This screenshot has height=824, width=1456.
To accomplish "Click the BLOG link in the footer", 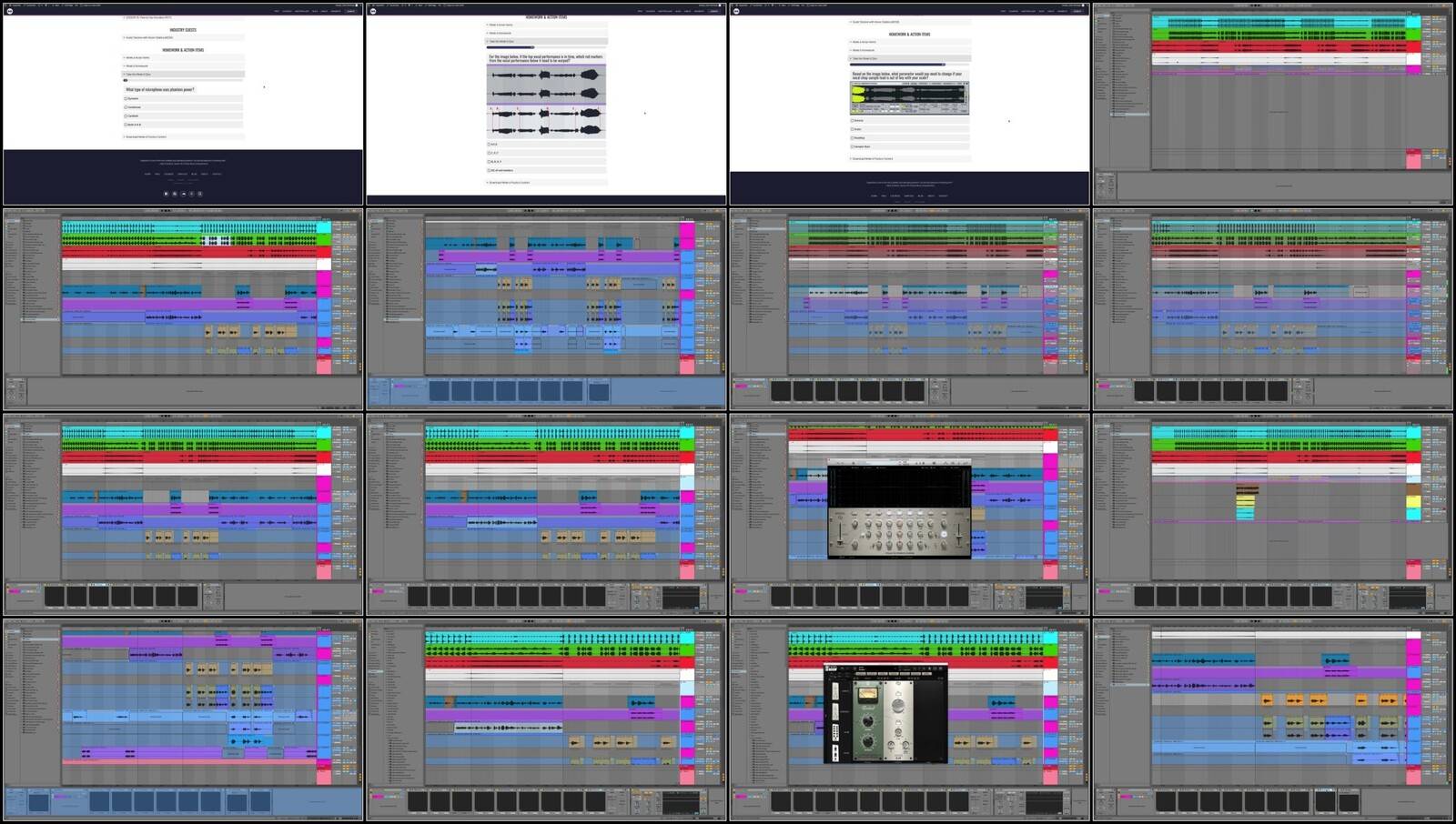I will pyautogui.click(x=194, y=174).
